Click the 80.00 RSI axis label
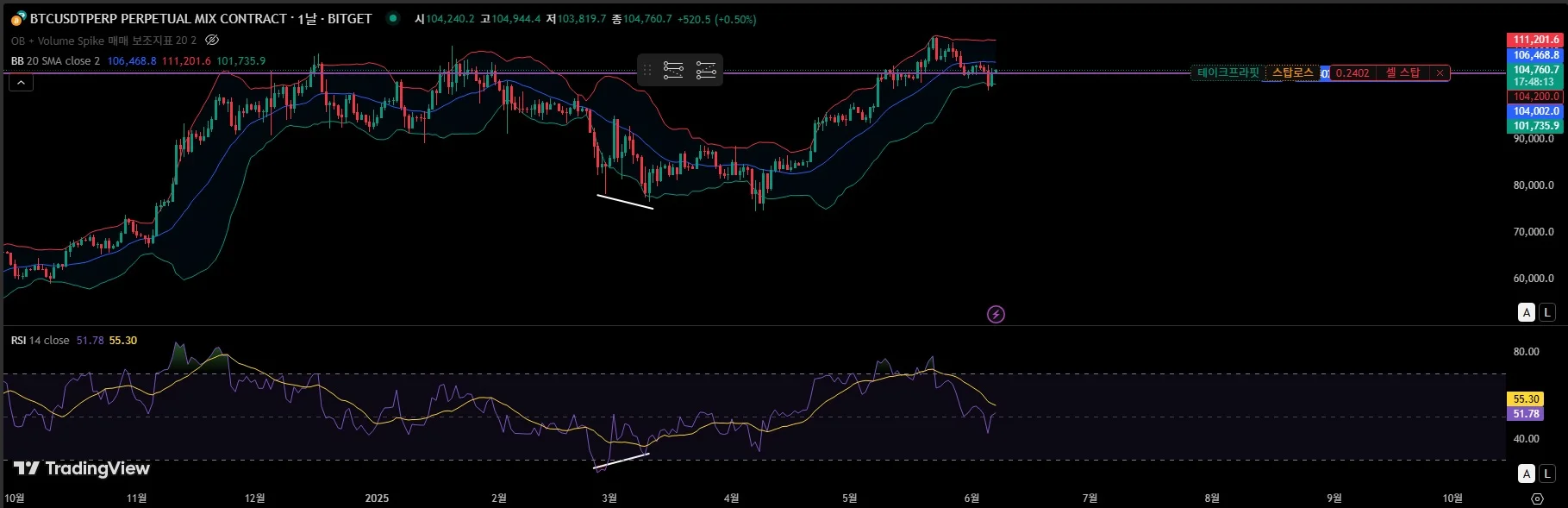The image size is (1568, 508). tap(1526, 352)
